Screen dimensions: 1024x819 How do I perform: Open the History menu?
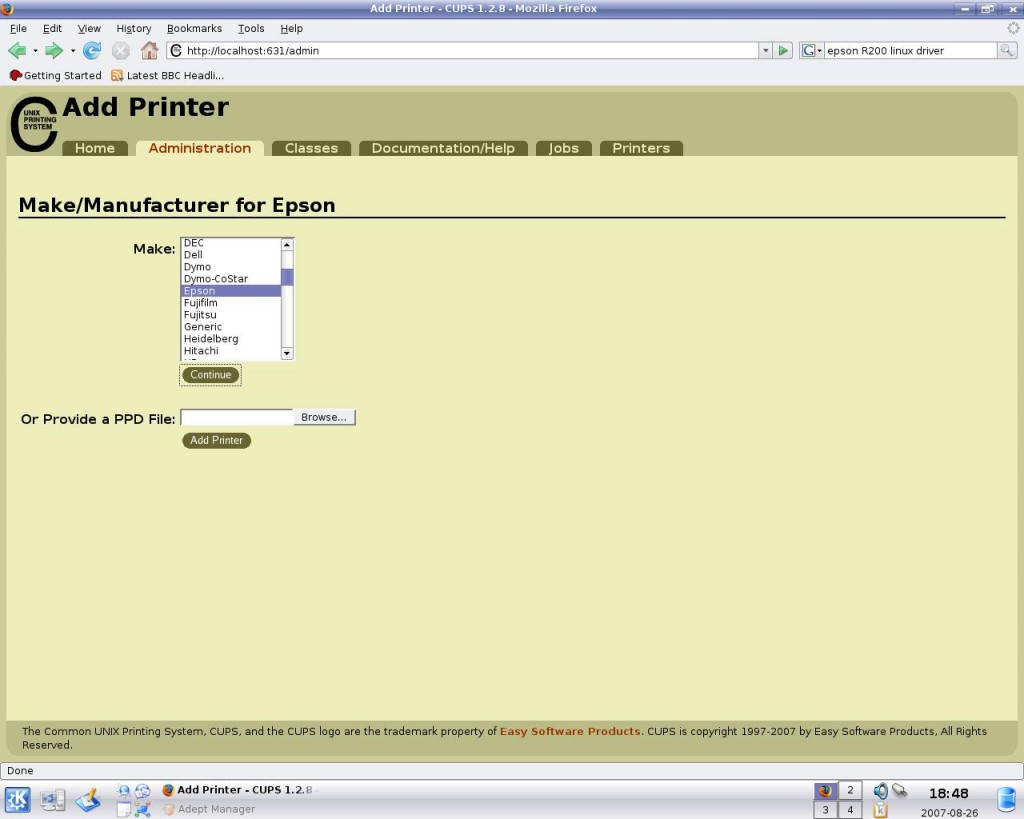click(134, 29)
